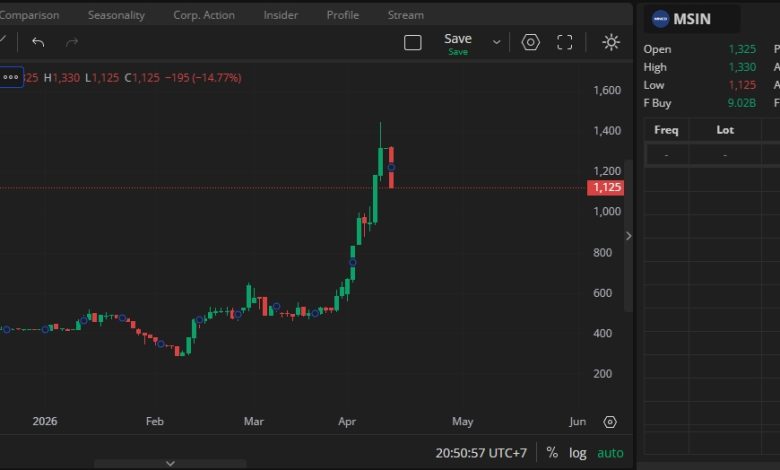Screen dimensions: 780x470
Task: Toggle the log scale
Action: point(578,453)
